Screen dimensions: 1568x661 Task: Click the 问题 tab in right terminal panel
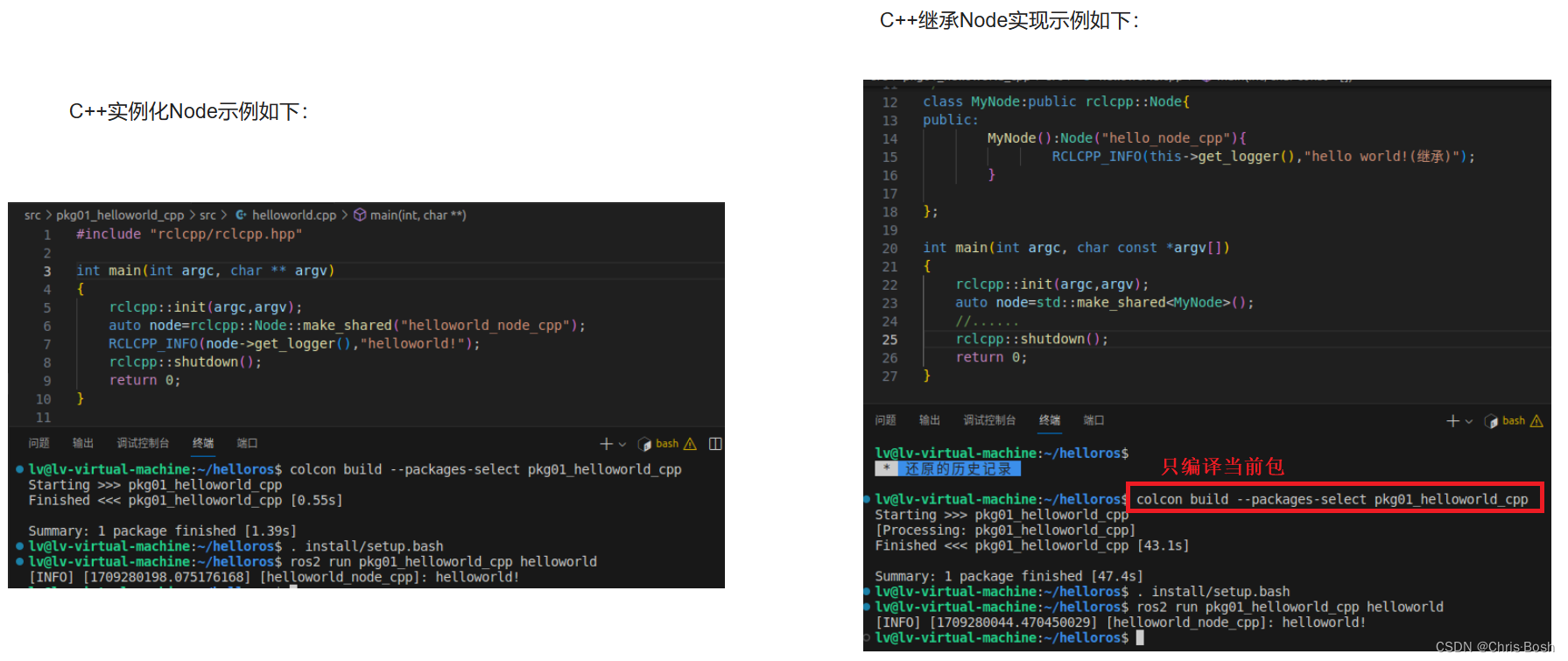click(x=885, y=421)
